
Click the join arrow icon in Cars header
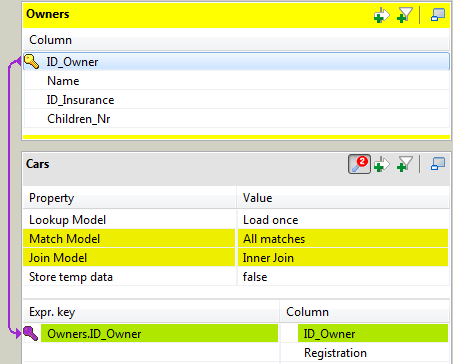pyautogui.click(x=382, y=164)
